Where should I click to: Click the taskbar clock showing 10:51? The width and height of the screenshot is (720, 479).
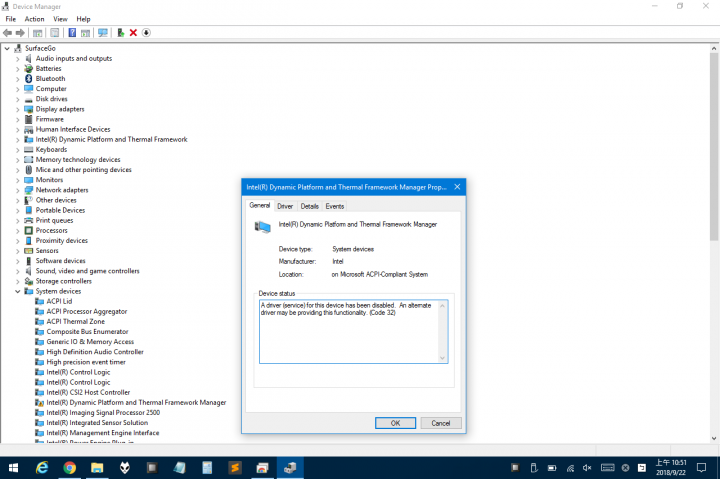pyautogui.click(x=671, y=468)
